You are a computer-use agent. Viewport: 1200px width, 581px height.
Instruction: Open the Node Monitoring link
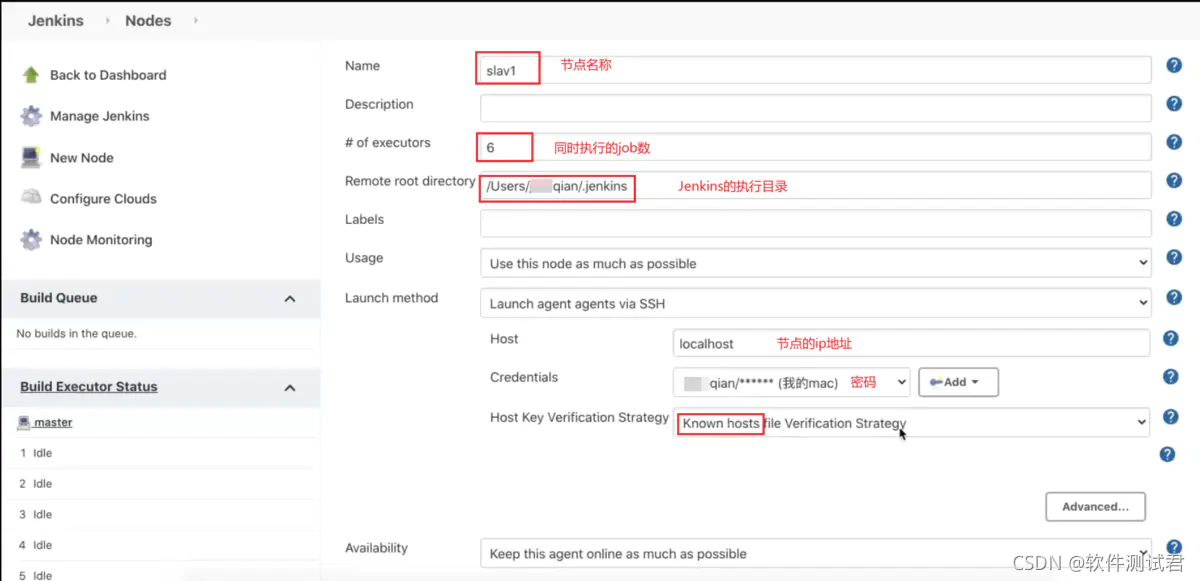(101, 240)
